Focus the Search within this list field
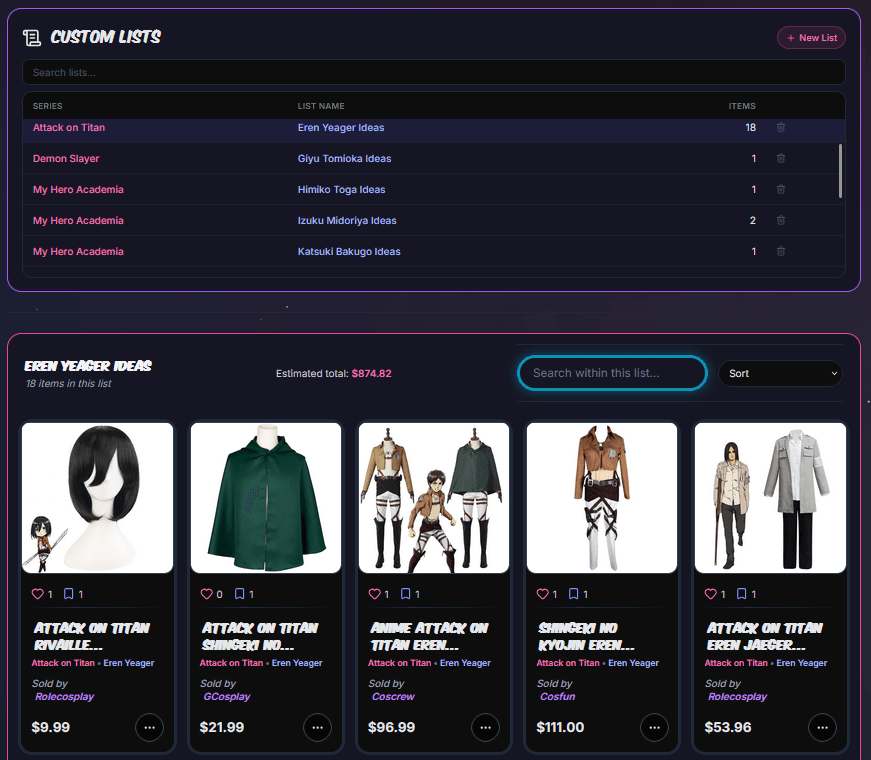Screen dimensions: 871x760 point(612,373)
